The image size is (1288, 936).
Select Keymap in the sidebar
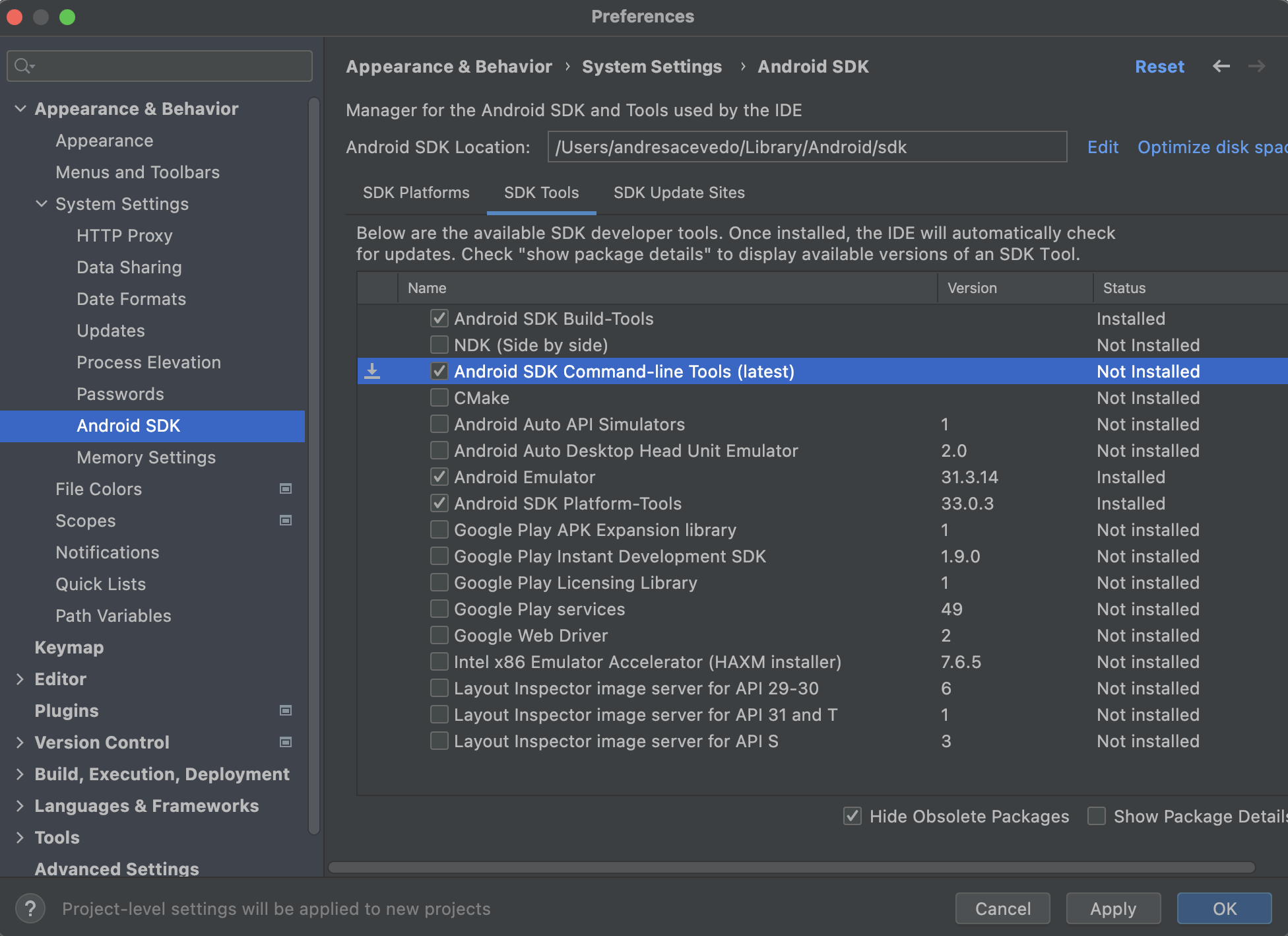tap(69, 648)
